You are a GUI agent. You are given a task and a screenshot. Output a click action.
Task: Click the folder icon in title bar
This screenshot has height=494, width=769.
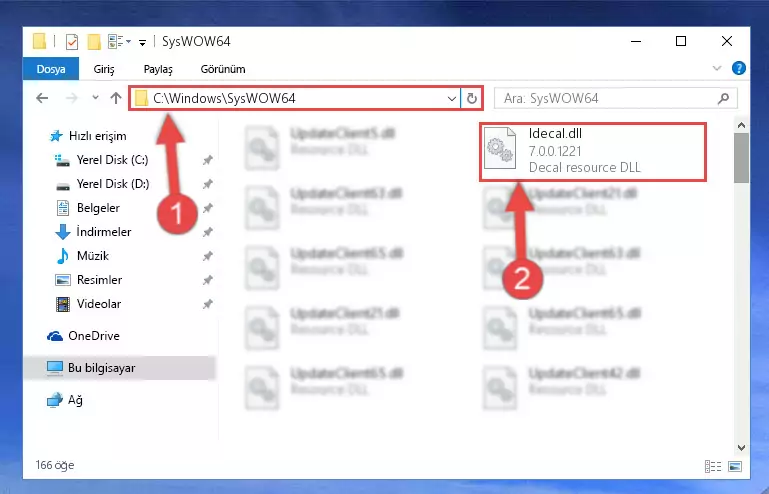tap(39, 42)
